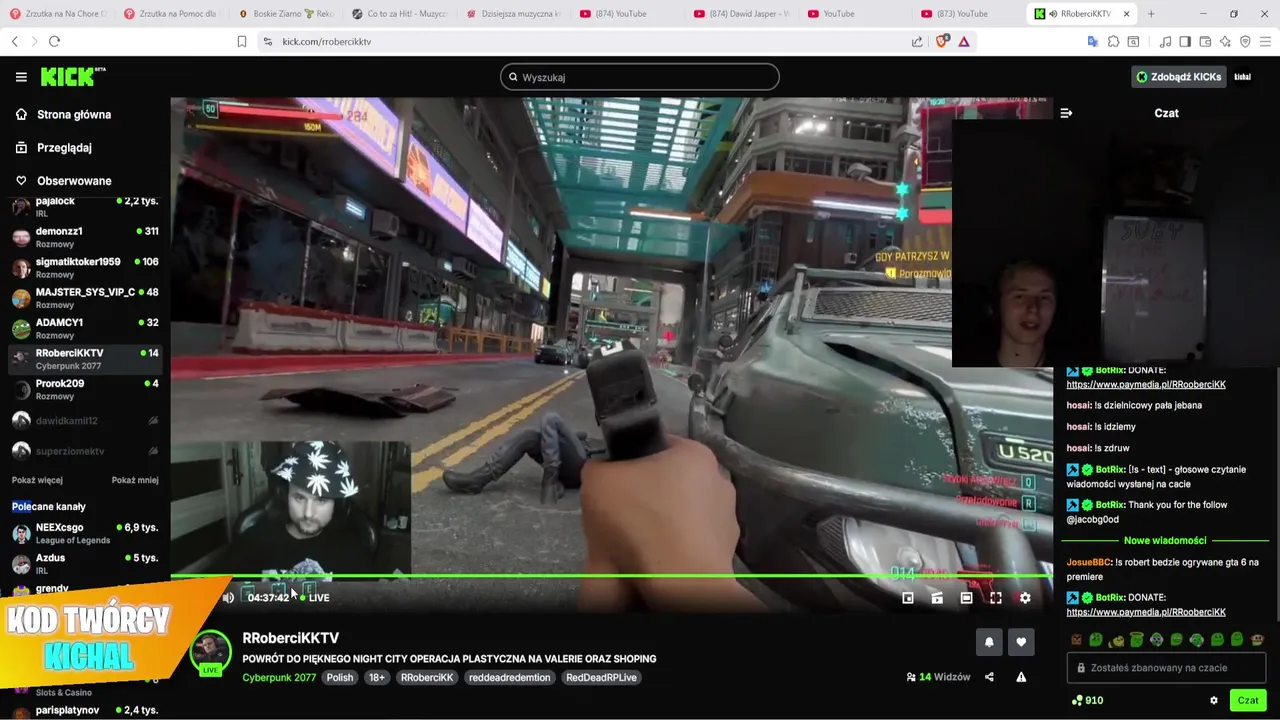Switch to the Boskie Ziarno browser tab
1280x720 pixels.
[287, 14]
